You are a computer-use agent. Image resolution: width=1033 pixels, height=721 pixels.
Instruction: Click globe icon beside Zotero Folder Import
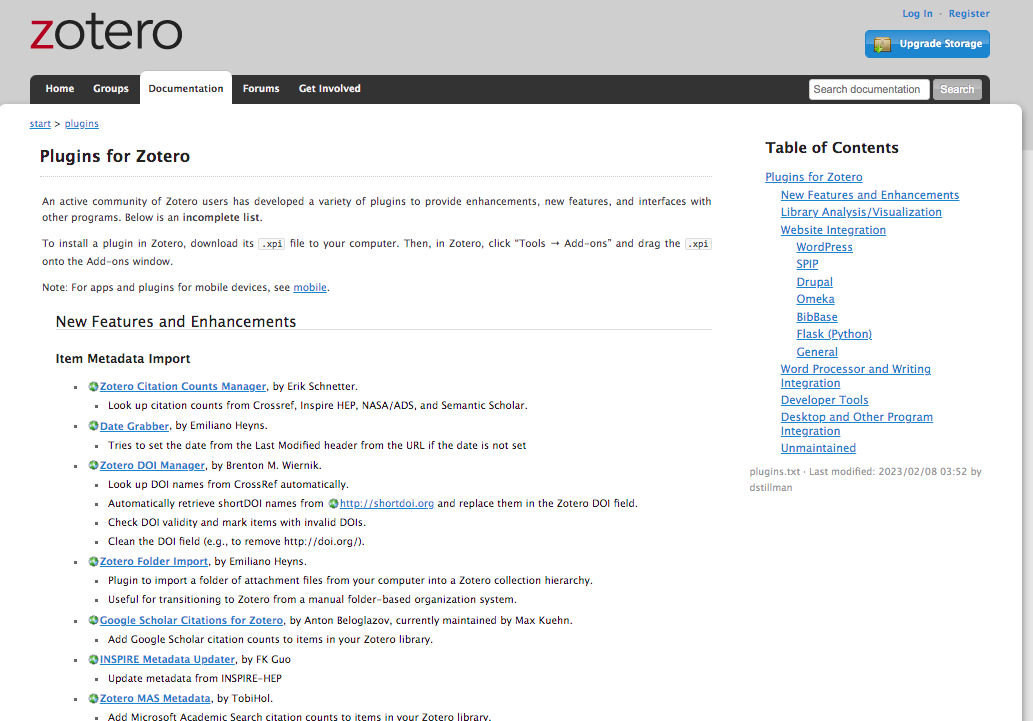pyautogui.click(x=94, y=562)
